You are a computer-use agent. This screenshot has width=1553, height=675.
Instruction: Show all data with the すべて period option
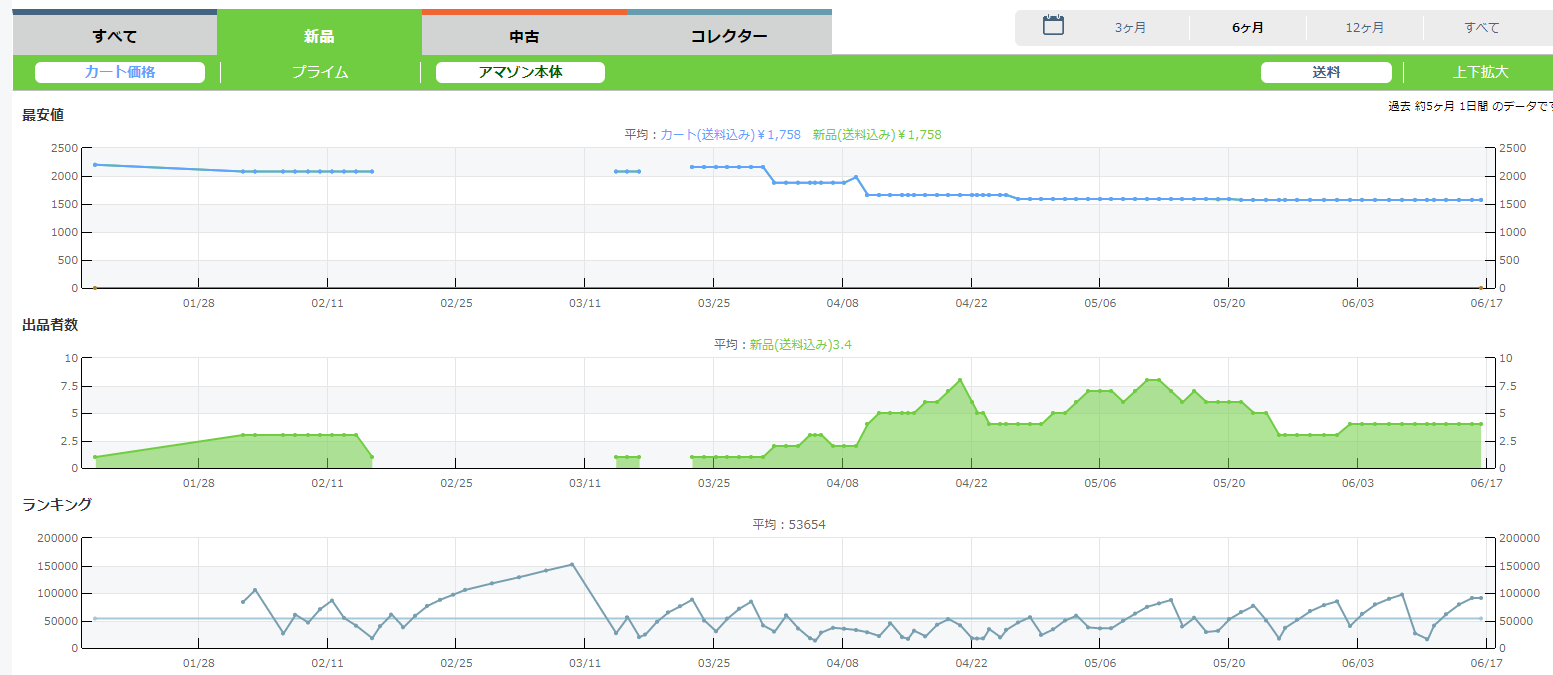pyautogui.click(x=1481, y=28)
